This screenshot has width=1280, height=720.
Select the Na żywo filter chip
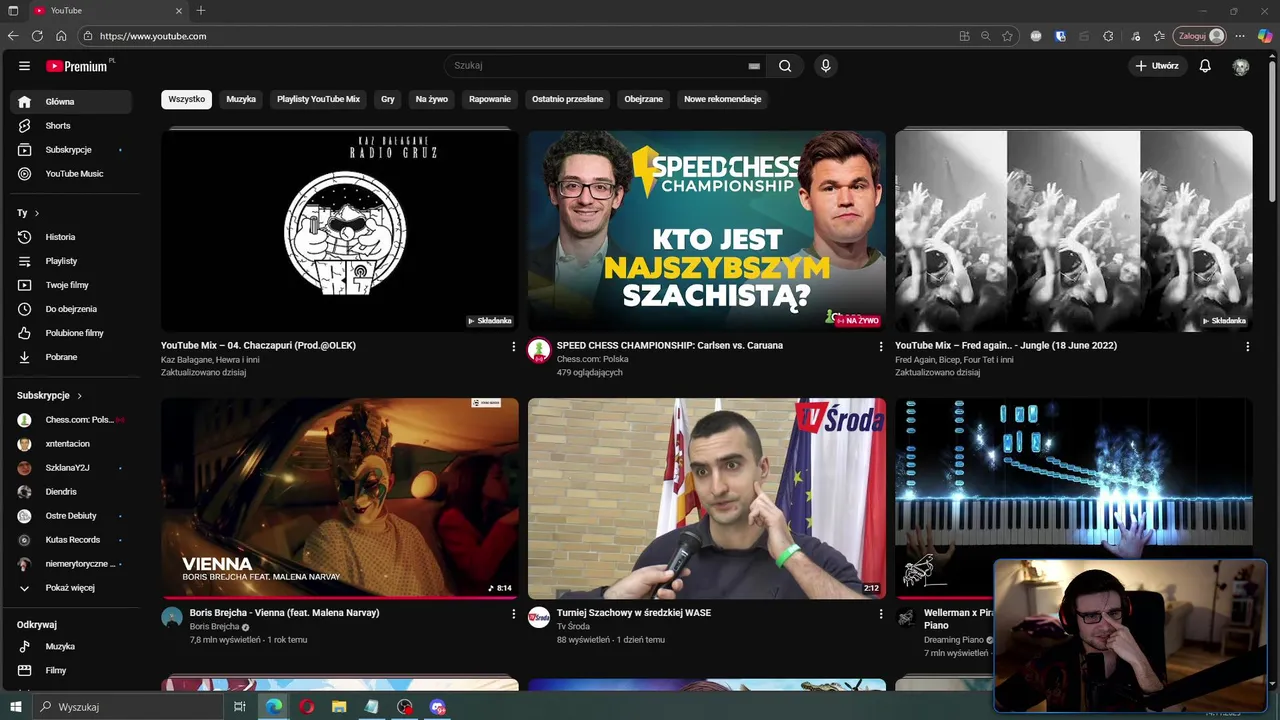pos(432,99)
